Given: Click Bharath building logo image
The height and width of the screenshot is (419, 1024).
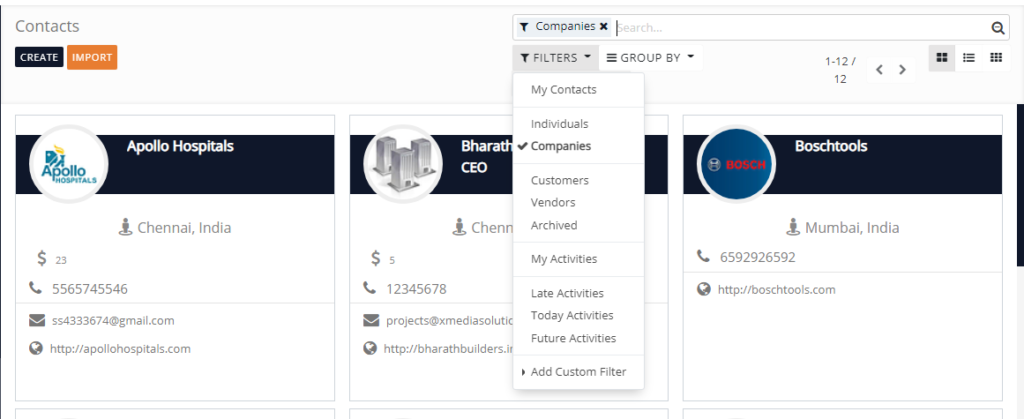Looking at the screenshot, I should (403, 164).
